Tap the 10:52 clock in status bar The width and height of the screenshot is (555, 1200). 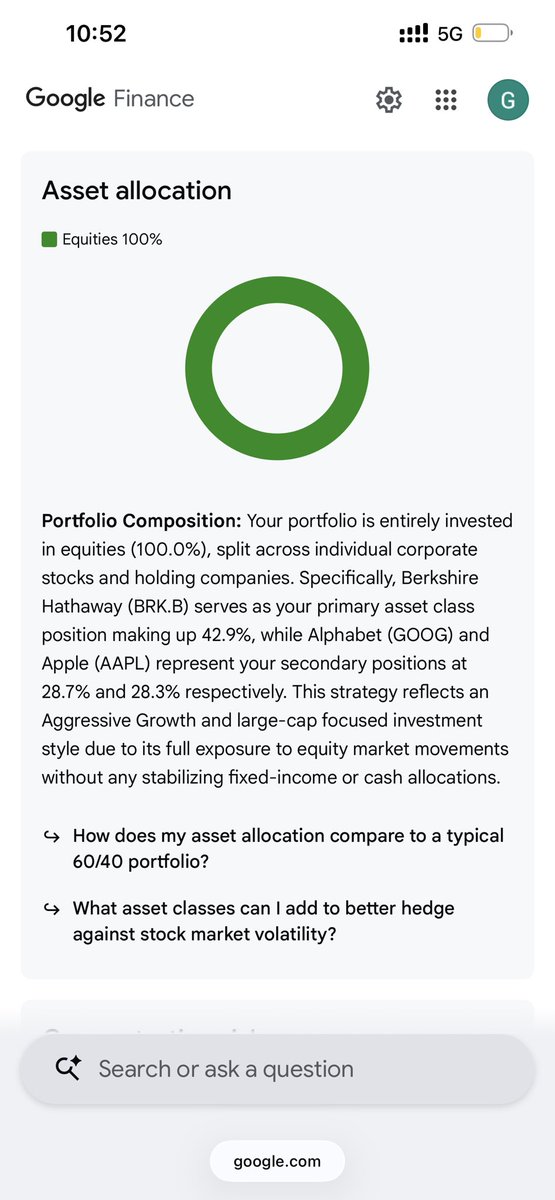pos(96,34)
